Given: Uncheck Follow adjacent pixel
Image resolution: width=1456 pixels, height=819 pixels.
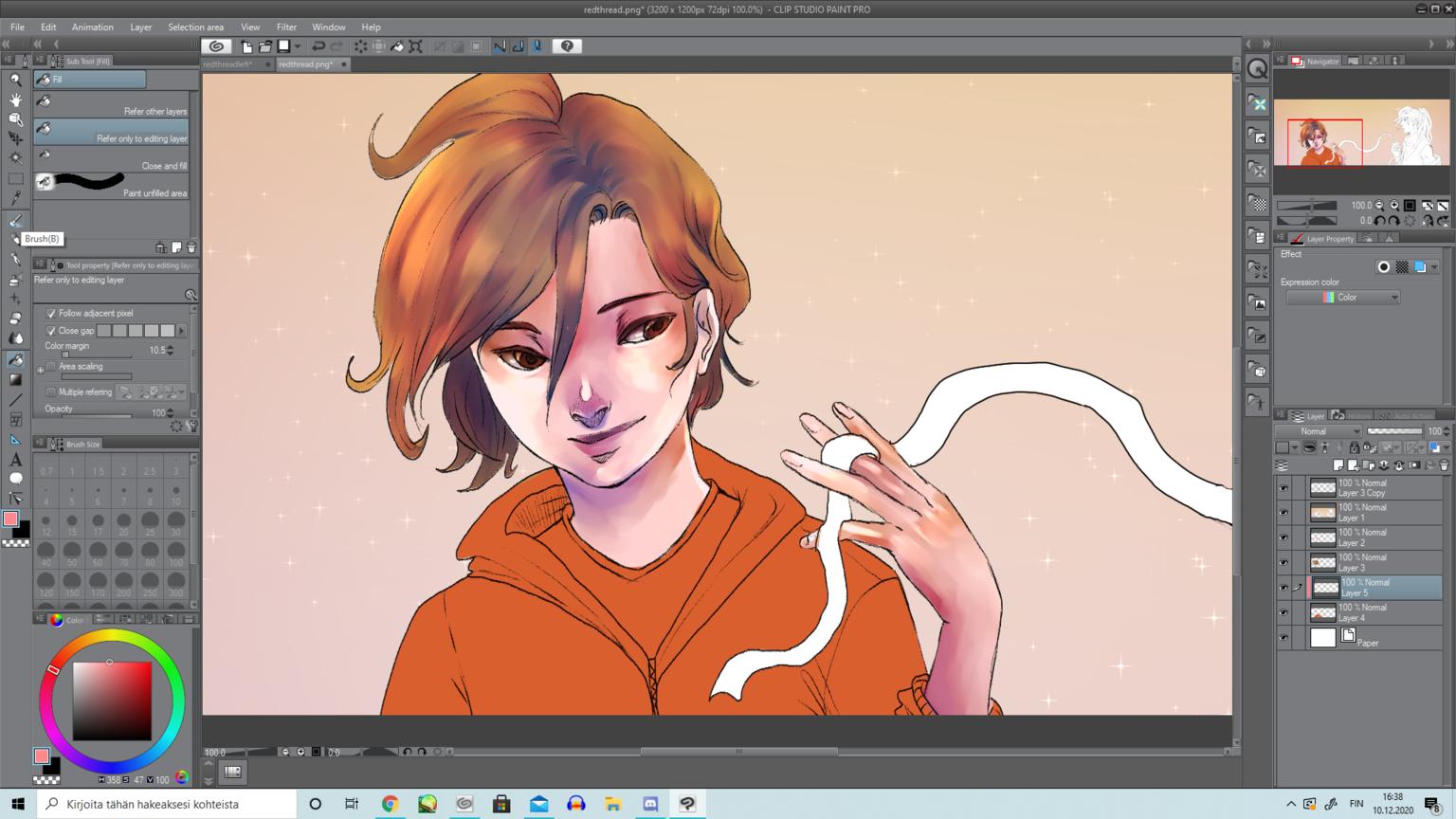Looking at the screenshot, I should [x=51, y=314].
